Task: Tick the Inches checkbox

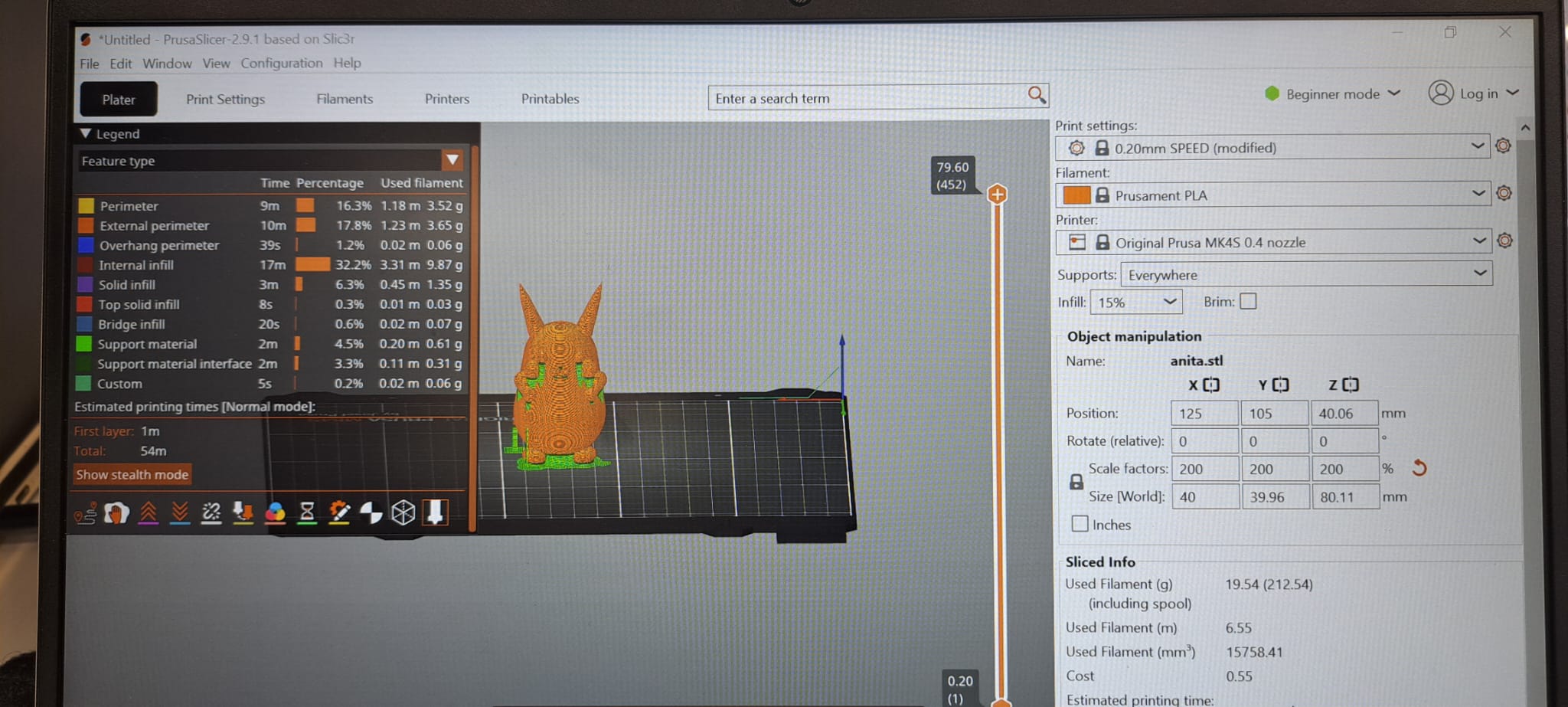Action: point(1080,524)
